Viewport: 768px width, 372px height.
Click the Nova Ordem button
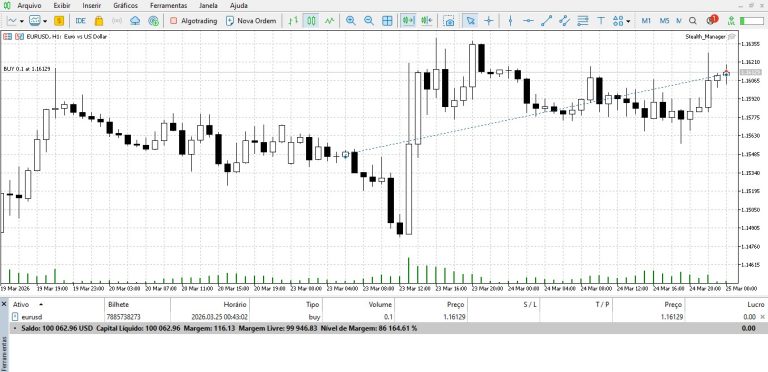point(251,21)
